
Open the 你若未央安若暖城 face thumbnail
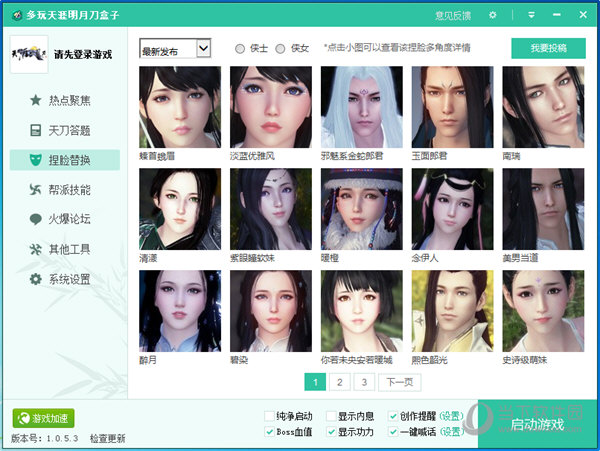click(x=362, y=311)
